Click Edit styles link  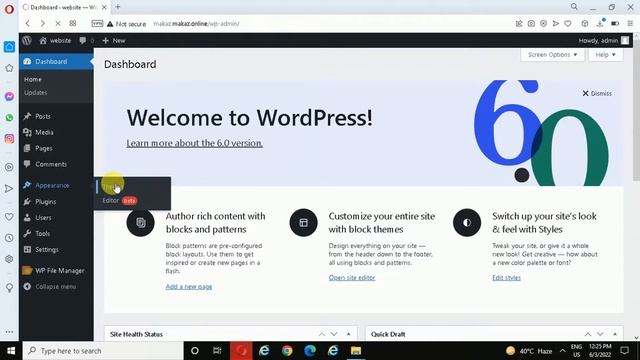[506, 278]
